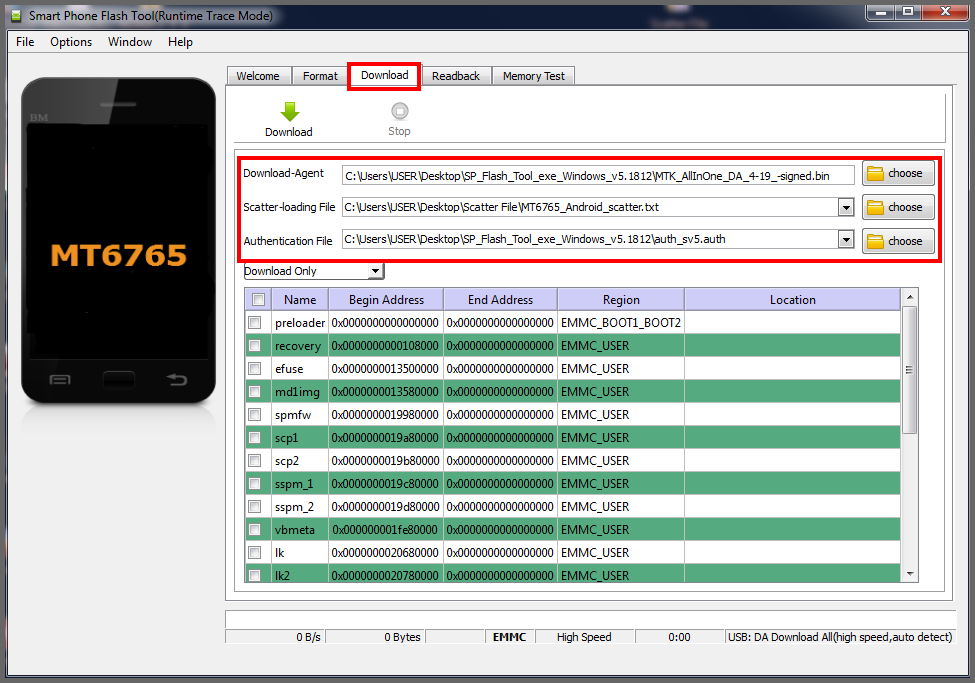975x683 pixels.
Task: Enable the preloader partition checkbox
Action: click(255, 323)
